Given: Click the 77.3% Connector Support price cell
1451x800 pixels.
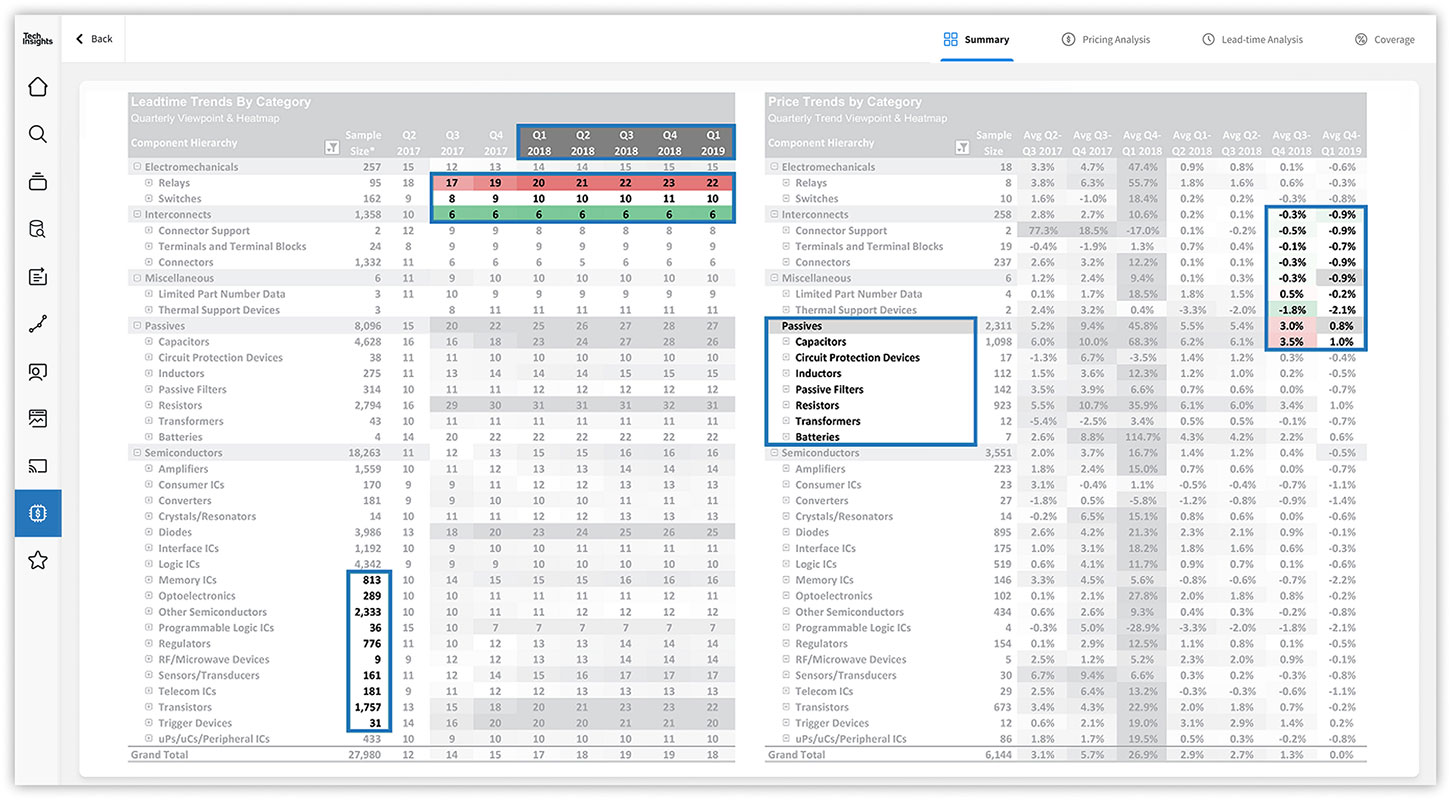Looking at the screenshot, I should pyautogui.click(x=1041, y=231).
